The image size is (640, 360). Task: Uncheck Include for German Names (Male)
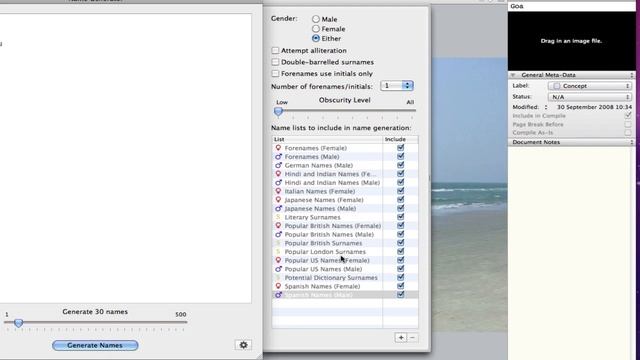[400, 165]
